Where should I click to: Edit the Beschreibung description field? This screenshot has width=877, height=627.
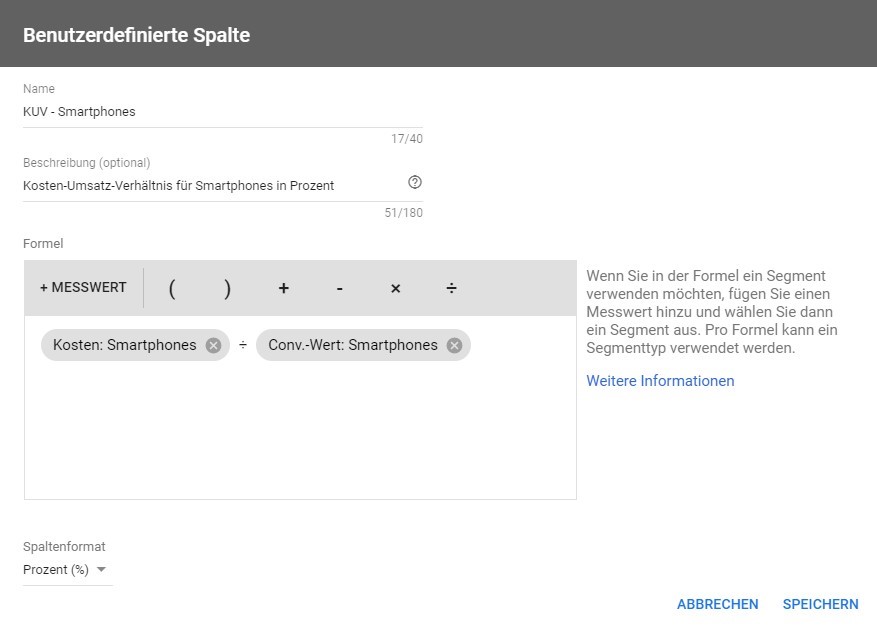tap(213, 186)
